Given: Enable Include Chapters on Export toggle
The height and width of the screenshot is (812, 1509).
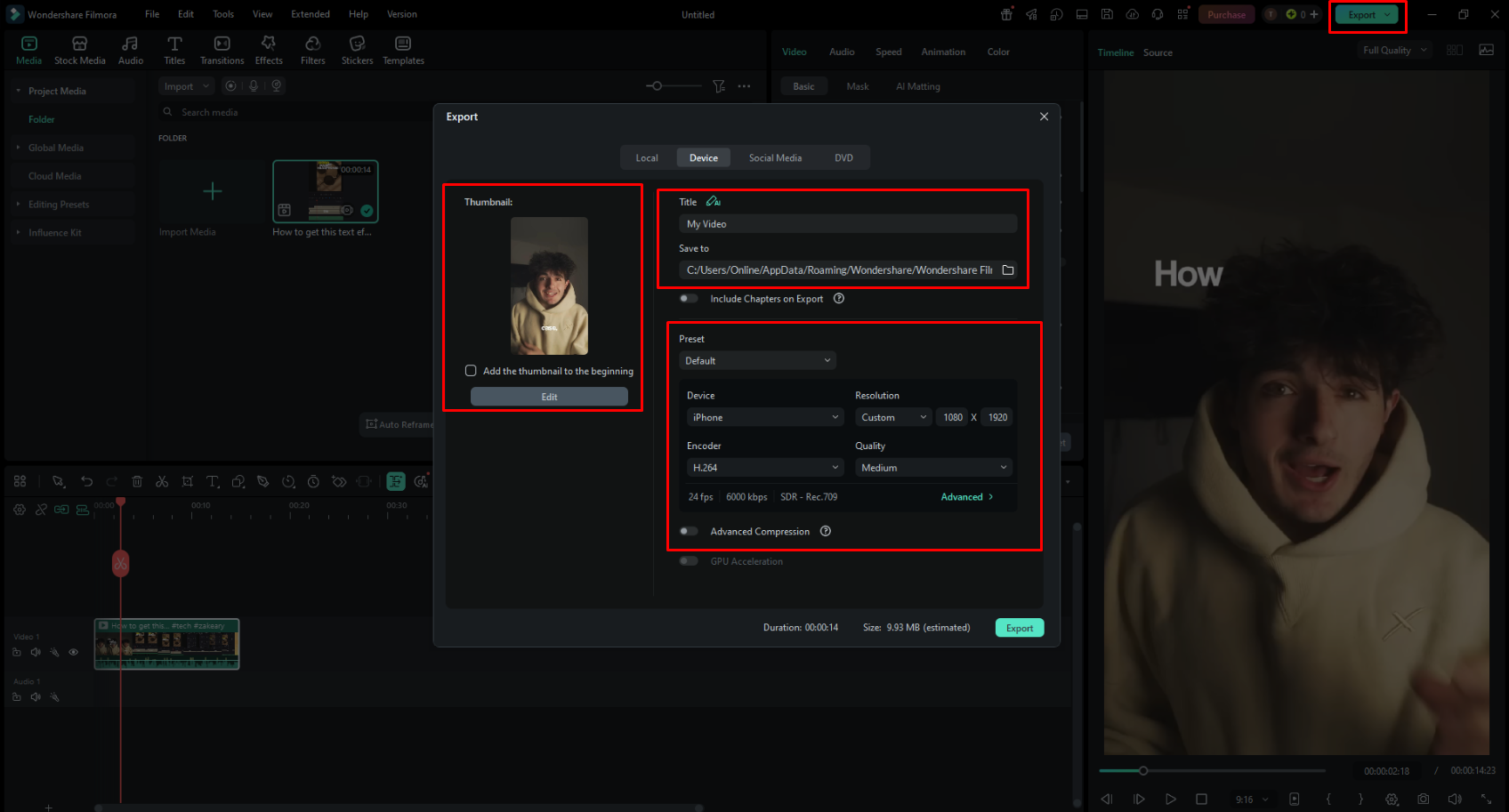Looking at the screenshot, I should [x=689, y=299].
